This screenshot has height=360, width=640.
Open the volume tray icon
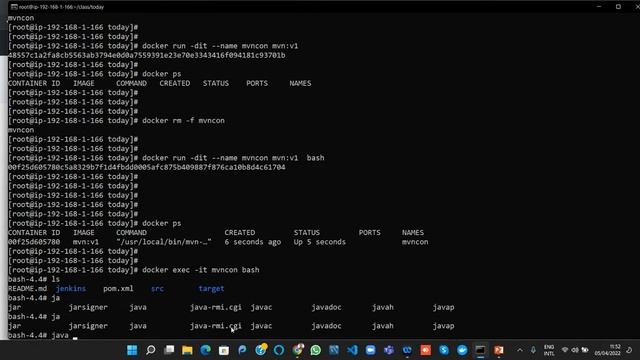click(575, 350)
